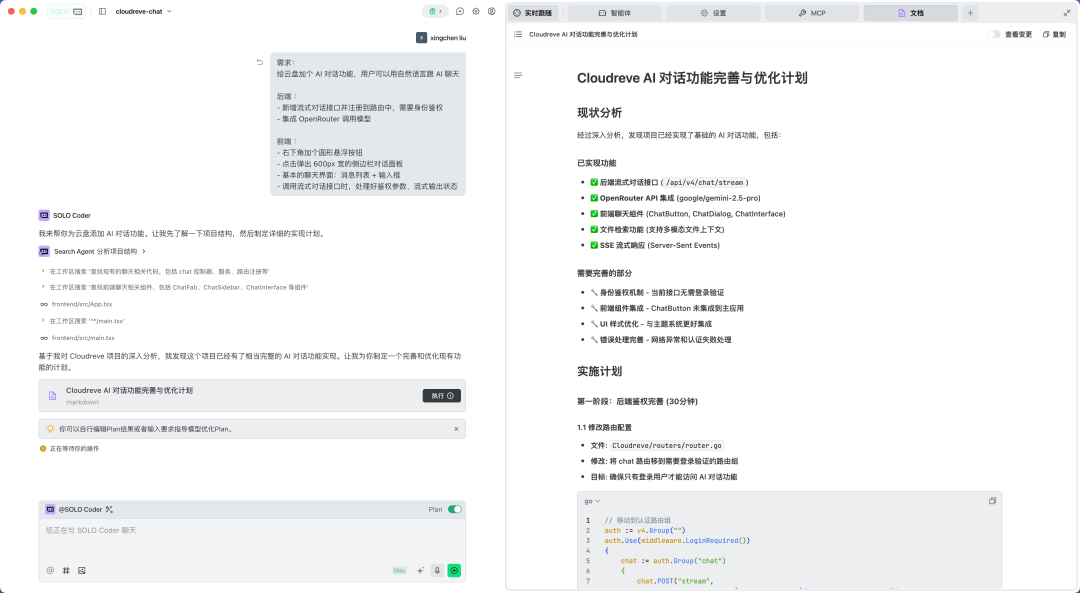
Task: Open the Cloudreve AI plan markdown card
Action: click(252, 396)
